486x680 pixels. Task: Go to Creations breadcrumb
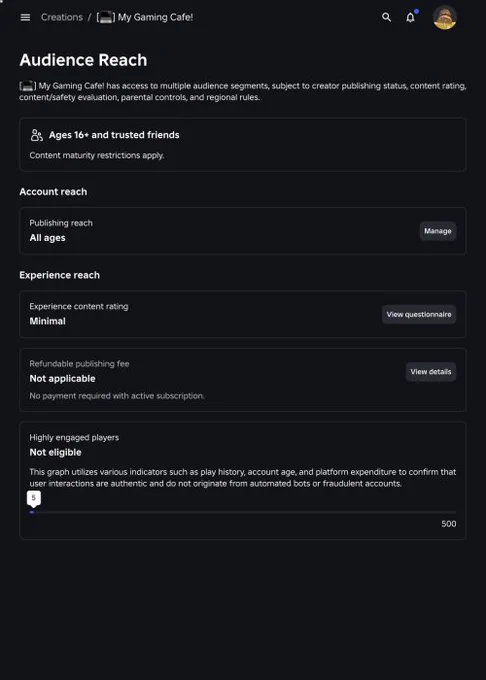62,17
